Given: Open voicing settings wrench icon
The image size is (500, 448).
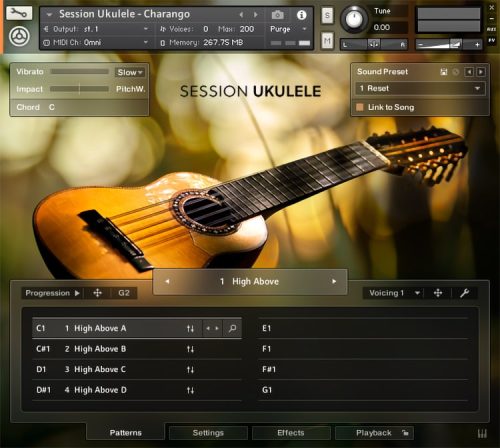Looking at the screenshot, I should click(x=464, y=293).
